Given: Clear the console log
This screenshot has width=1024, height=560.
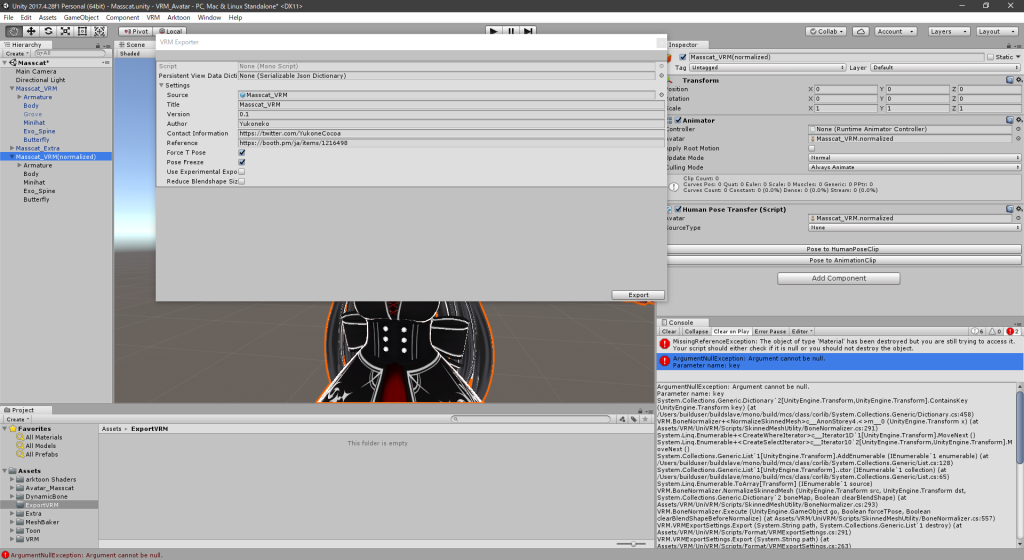Looking at the screenshot, I should coord(669,332).
